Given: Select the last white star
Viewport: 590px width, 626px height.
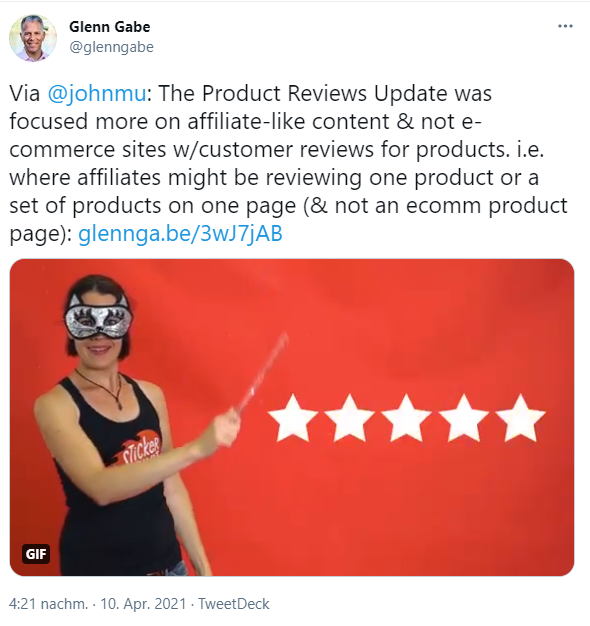Looking at the screenshot, I should pos(521,418).
